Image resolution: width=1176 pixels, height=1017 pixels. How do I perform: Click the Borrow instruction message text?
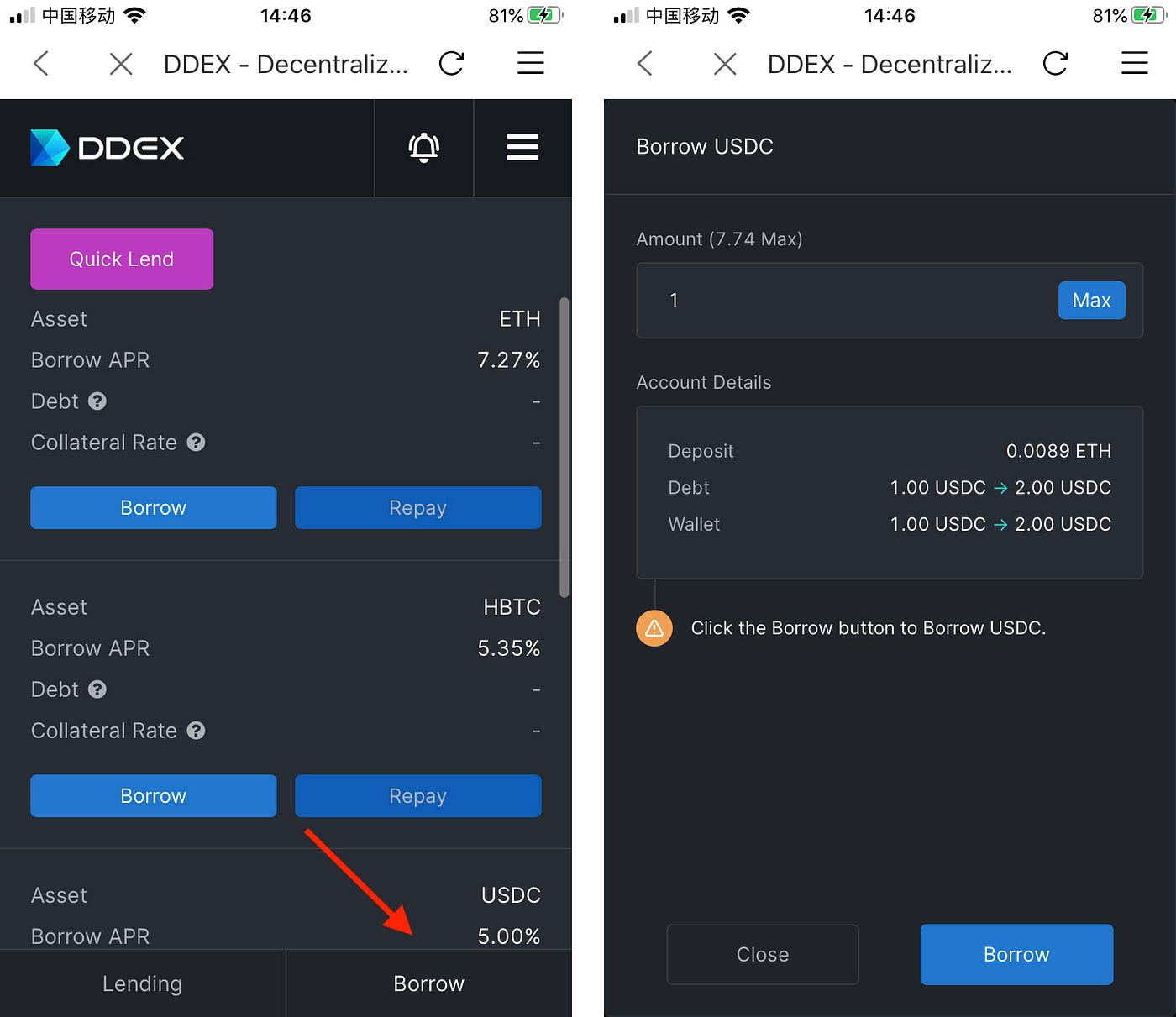tap(868, 628)
